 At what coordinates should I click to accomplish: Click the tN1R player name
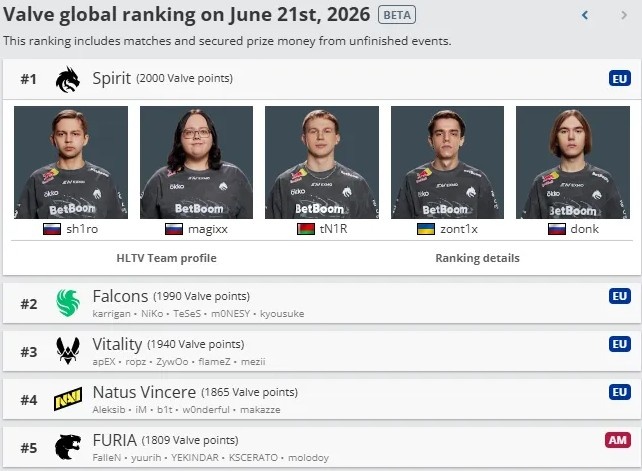[333, 229]
